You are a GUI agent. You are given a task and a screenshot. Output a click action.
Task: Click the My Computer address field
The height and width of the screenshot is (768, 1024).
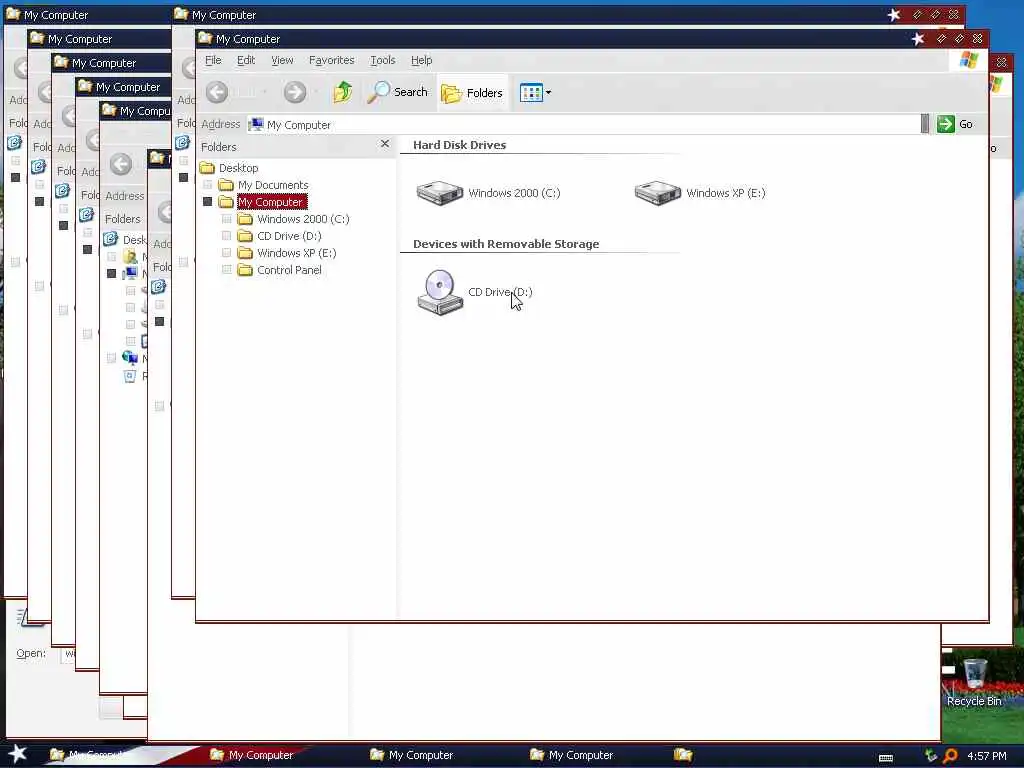[x=584, y=124]
